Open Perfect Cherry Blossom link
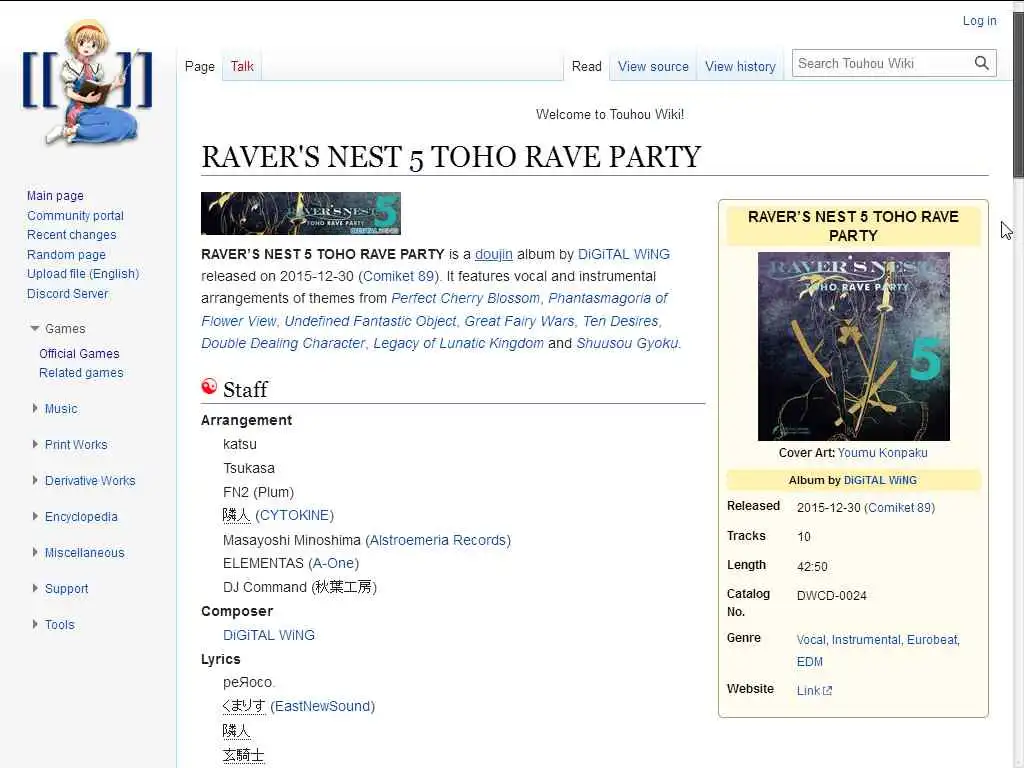This screenshot has width=1024, height=768. [466, 298]
